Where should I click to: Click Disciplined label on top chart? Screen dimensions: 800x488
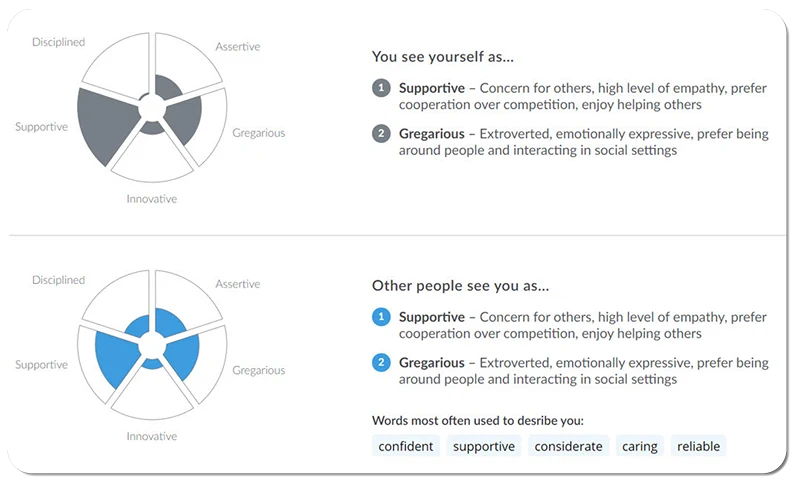(x=58, y=42)
